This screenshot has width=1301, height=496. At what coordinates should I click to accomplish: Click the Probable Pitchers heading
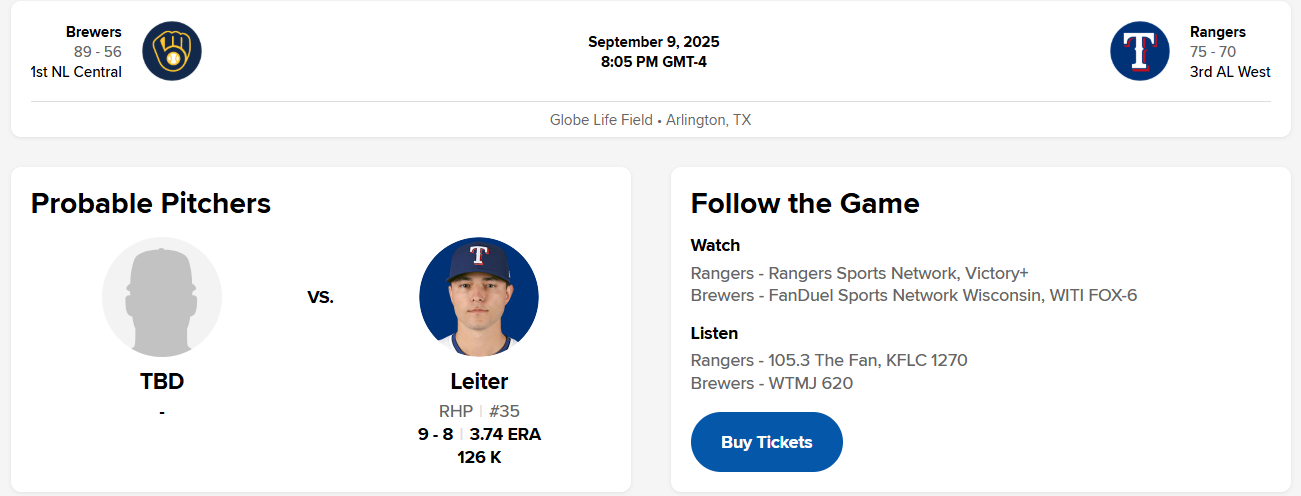tap(151, 203)
